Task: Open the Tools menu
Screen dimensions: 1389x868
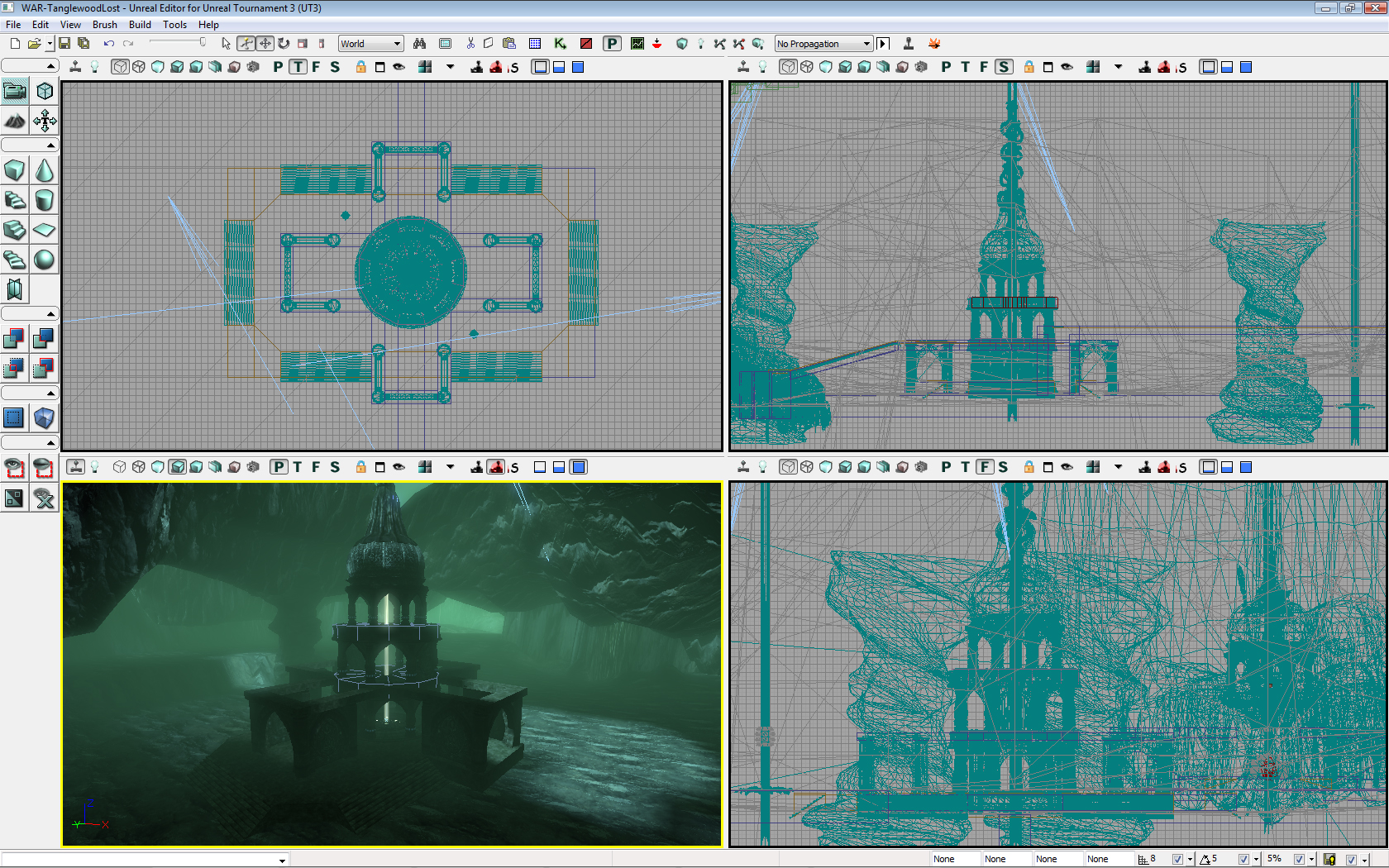Action: coord(174,25)
